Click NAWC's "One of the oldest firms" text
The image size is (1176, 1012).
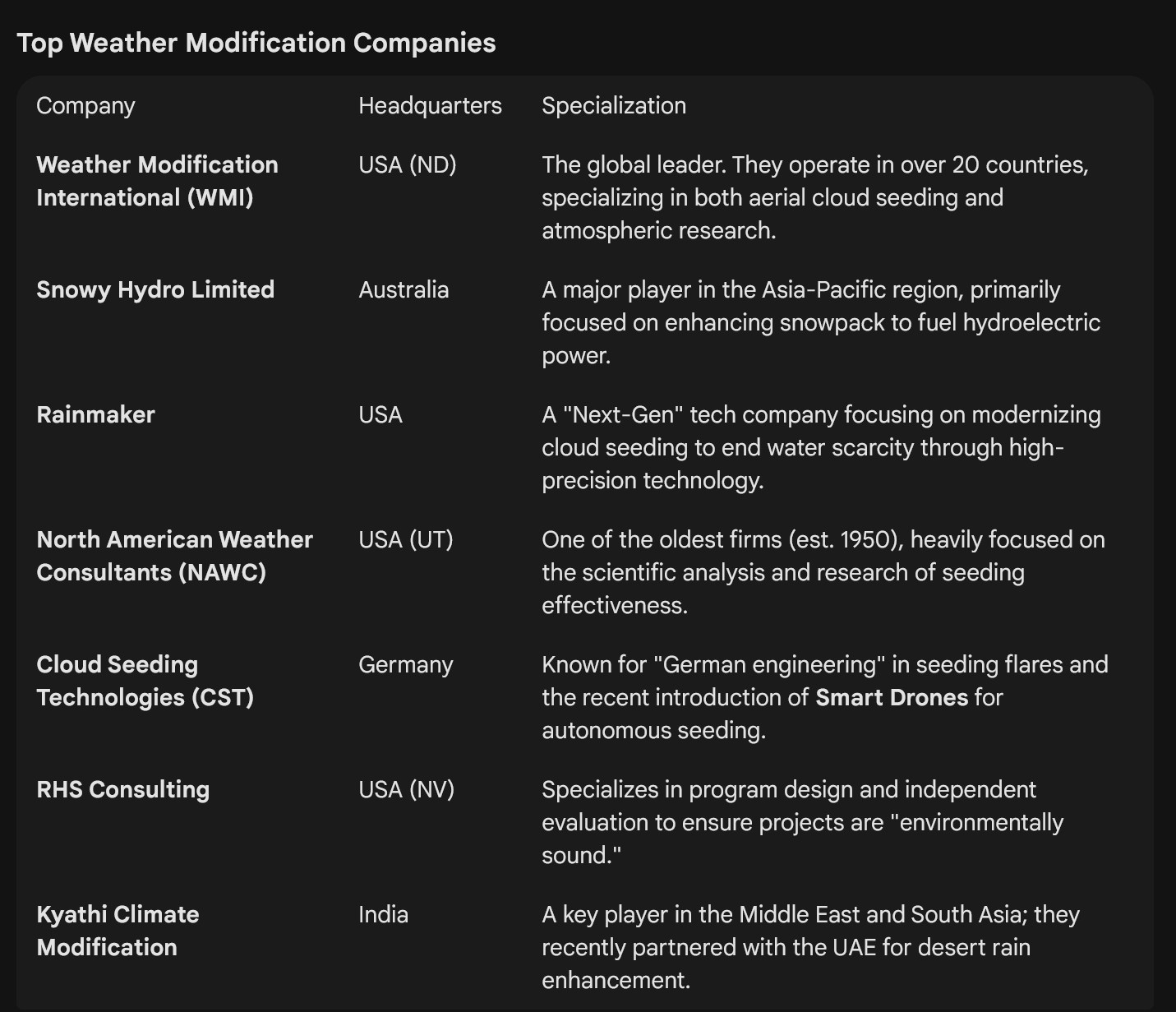[823, 572]
